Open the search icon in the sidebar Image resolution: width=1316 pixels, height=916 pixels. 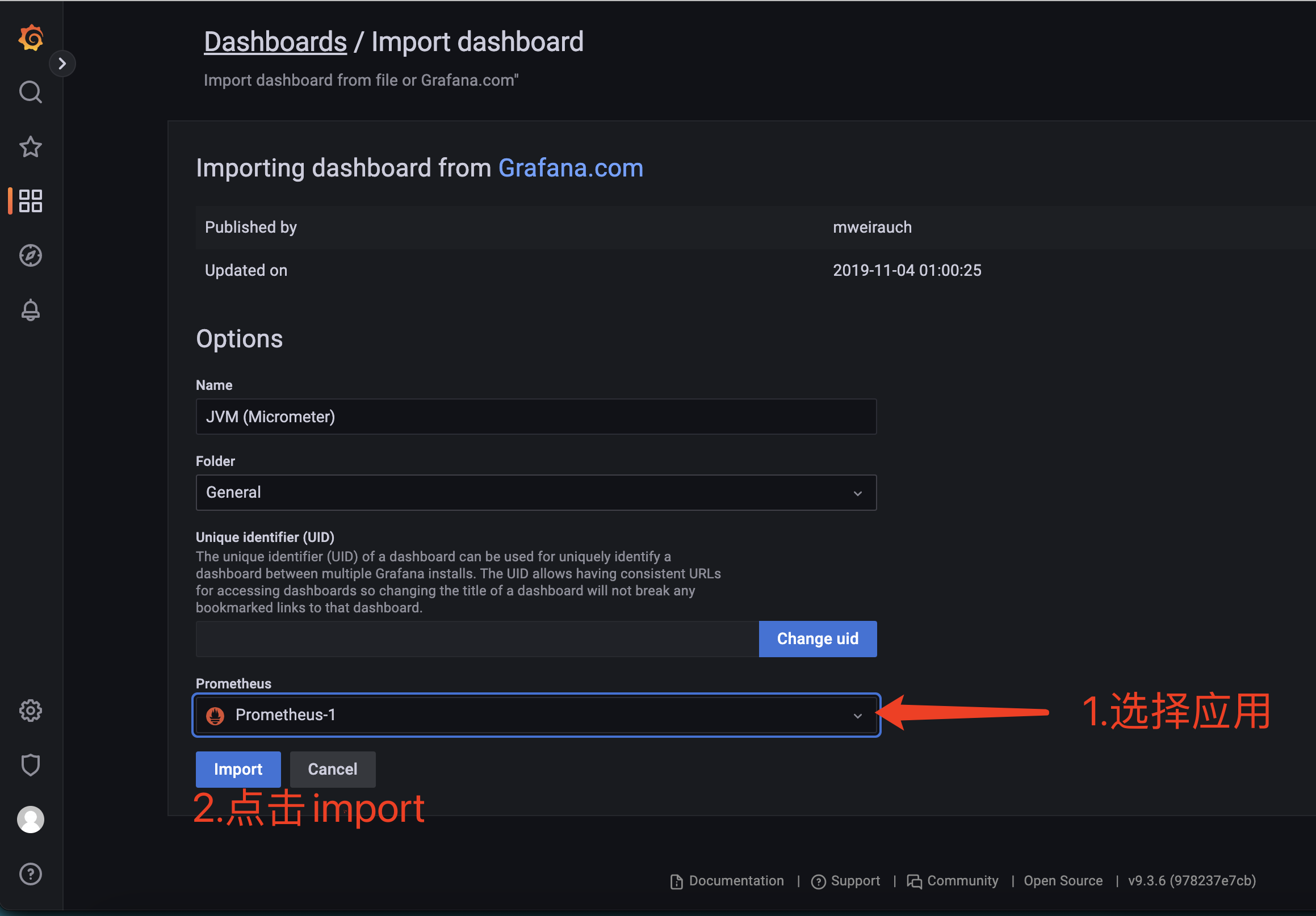point(31,93)
